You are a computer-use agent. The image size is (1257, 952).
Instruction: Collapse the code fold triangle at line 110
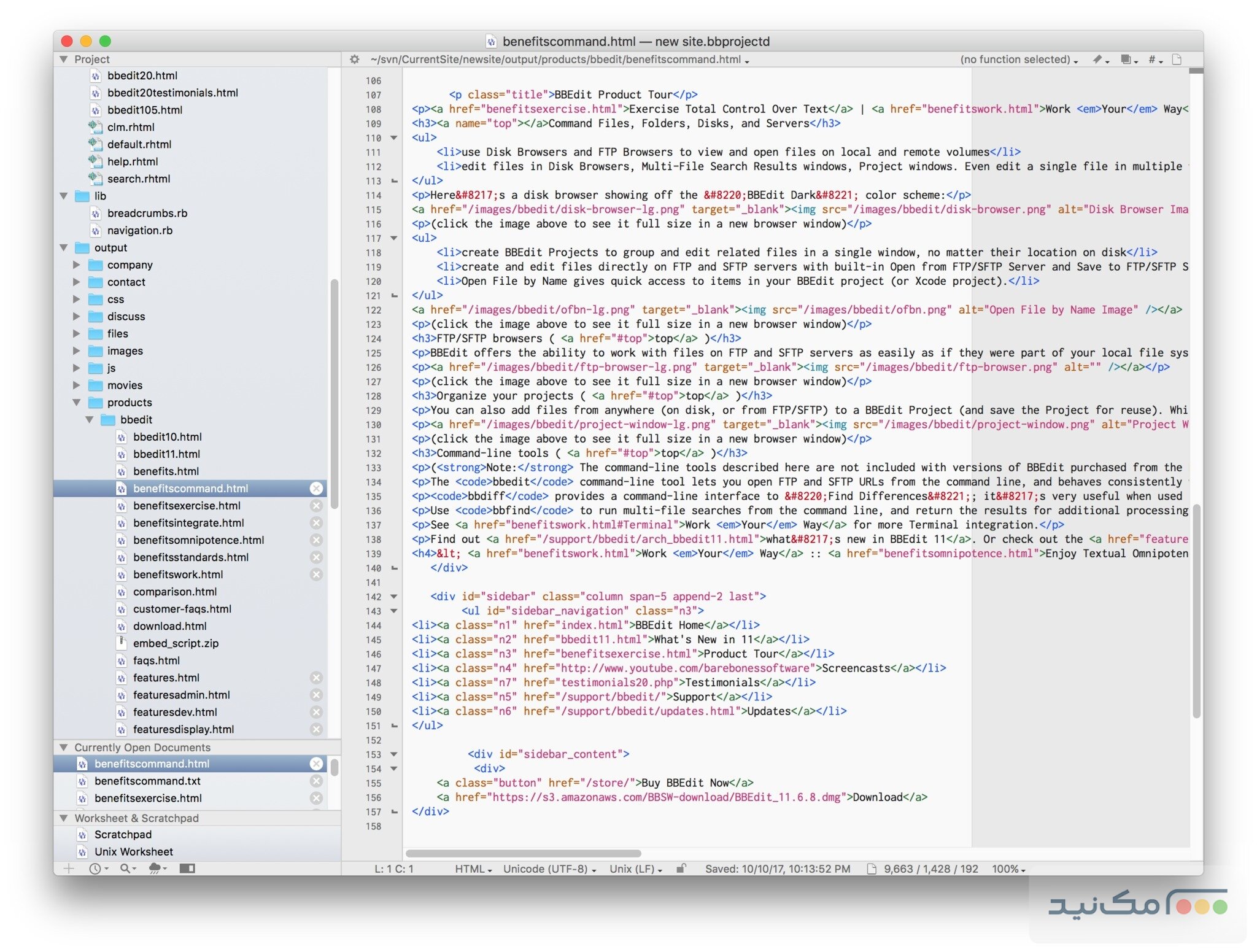393,137
